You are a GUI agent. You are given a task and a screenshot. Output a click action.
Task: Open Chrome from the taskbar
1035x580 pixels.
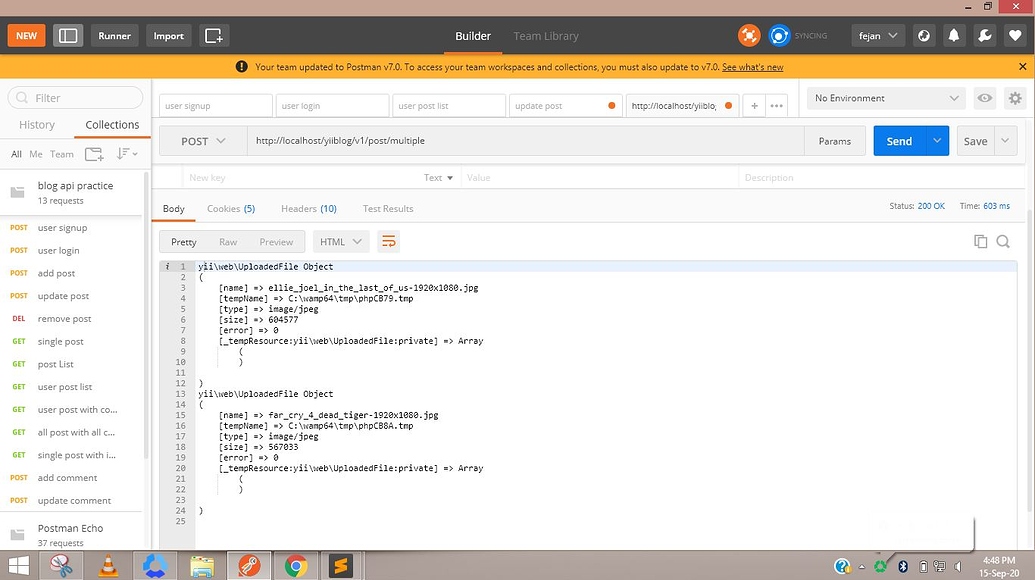(x=294, y=566)
